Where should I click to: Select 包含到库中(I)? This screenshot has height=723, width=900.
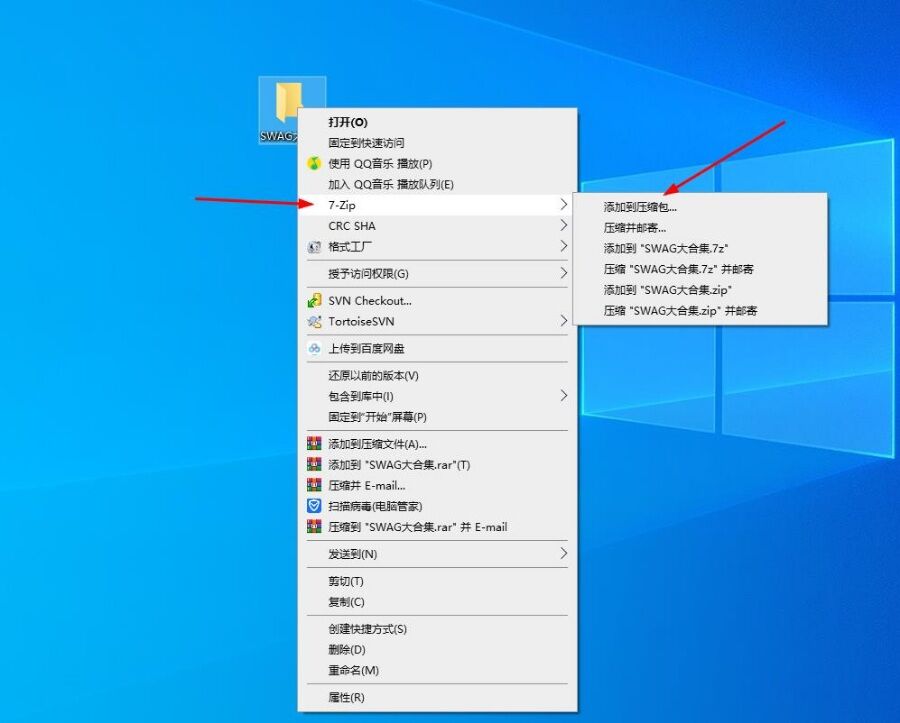pos(437,396)
